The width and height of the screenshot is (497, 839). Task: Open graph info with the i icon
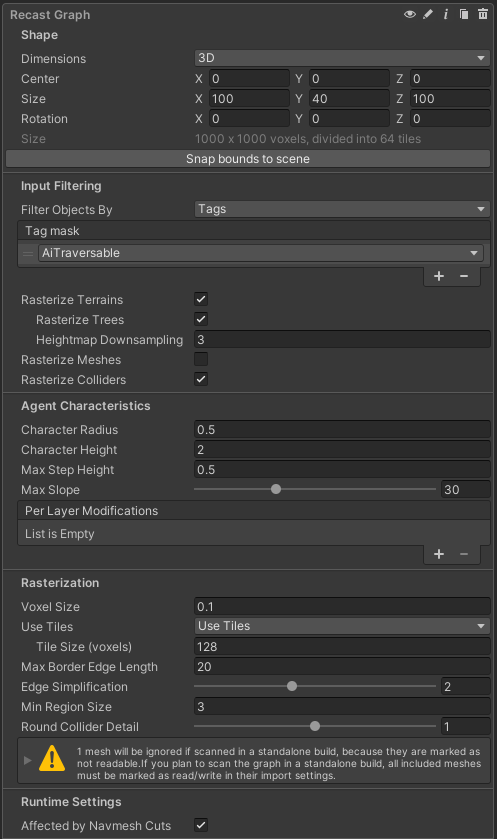coord(446,14)
